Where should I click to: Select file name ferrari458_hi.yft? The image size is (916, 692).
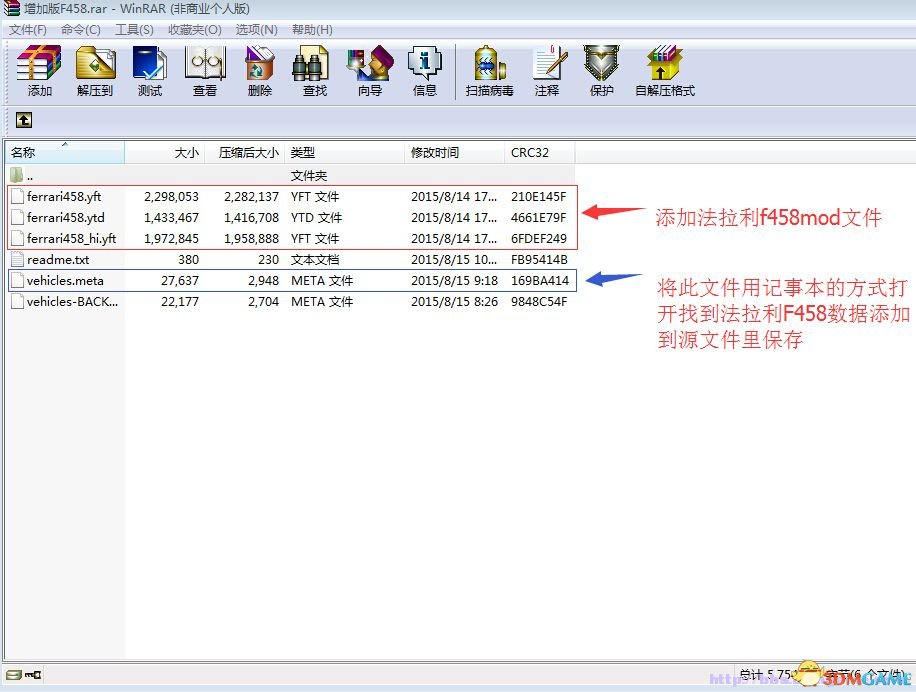(71, 238)
